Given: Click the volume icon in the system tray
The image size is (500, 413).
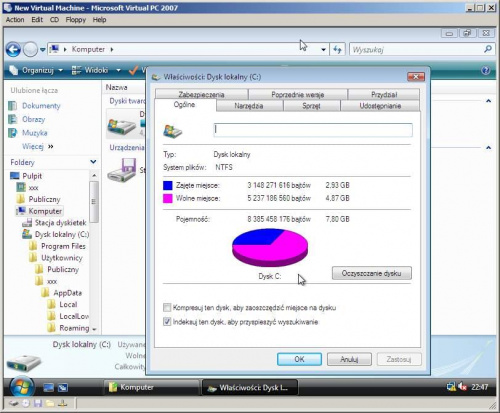Looking at the screenshot, I should point(462,387).
